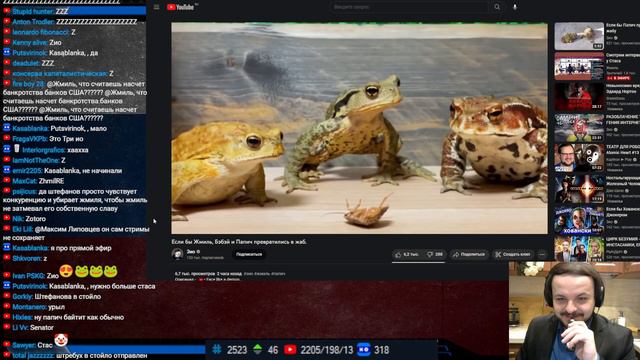Click chat username Stupid hunter

tap(33, 11)
